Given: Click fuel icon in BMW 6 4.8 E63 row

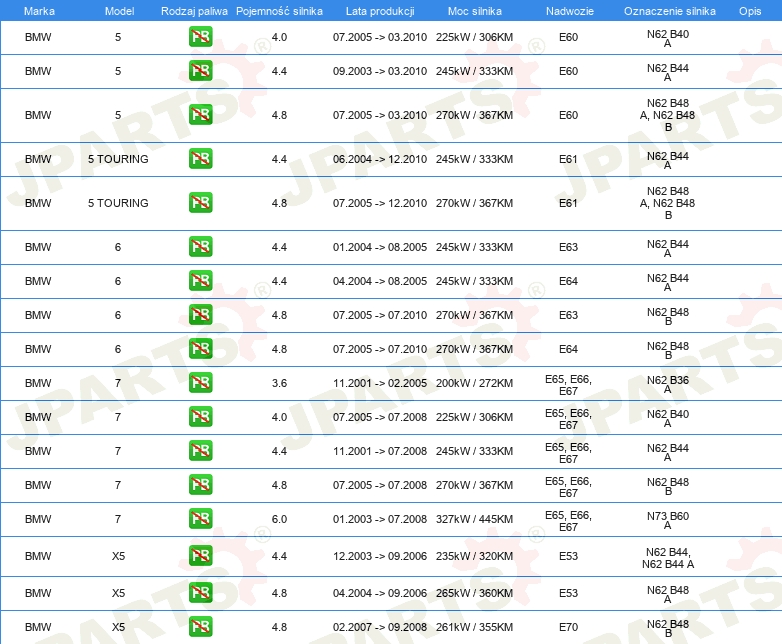Looking at the screenshot, I should 200,314.
